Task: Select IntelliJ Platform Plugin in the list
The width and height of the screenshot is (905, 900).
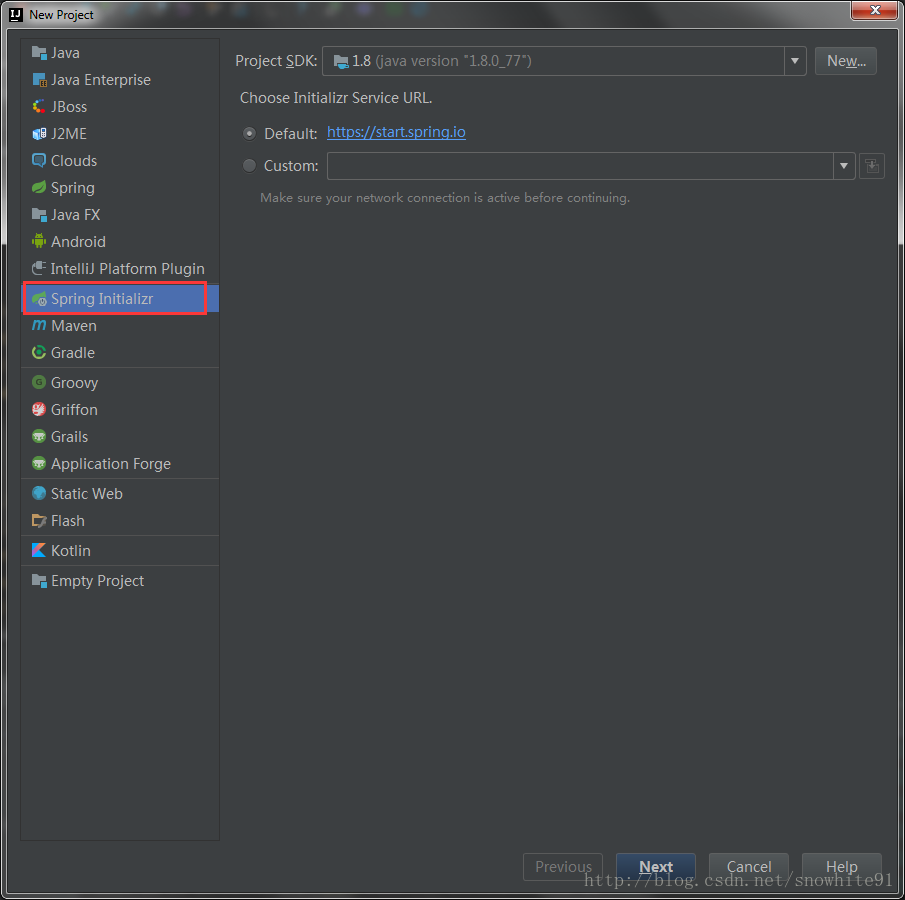Action: 120,268
